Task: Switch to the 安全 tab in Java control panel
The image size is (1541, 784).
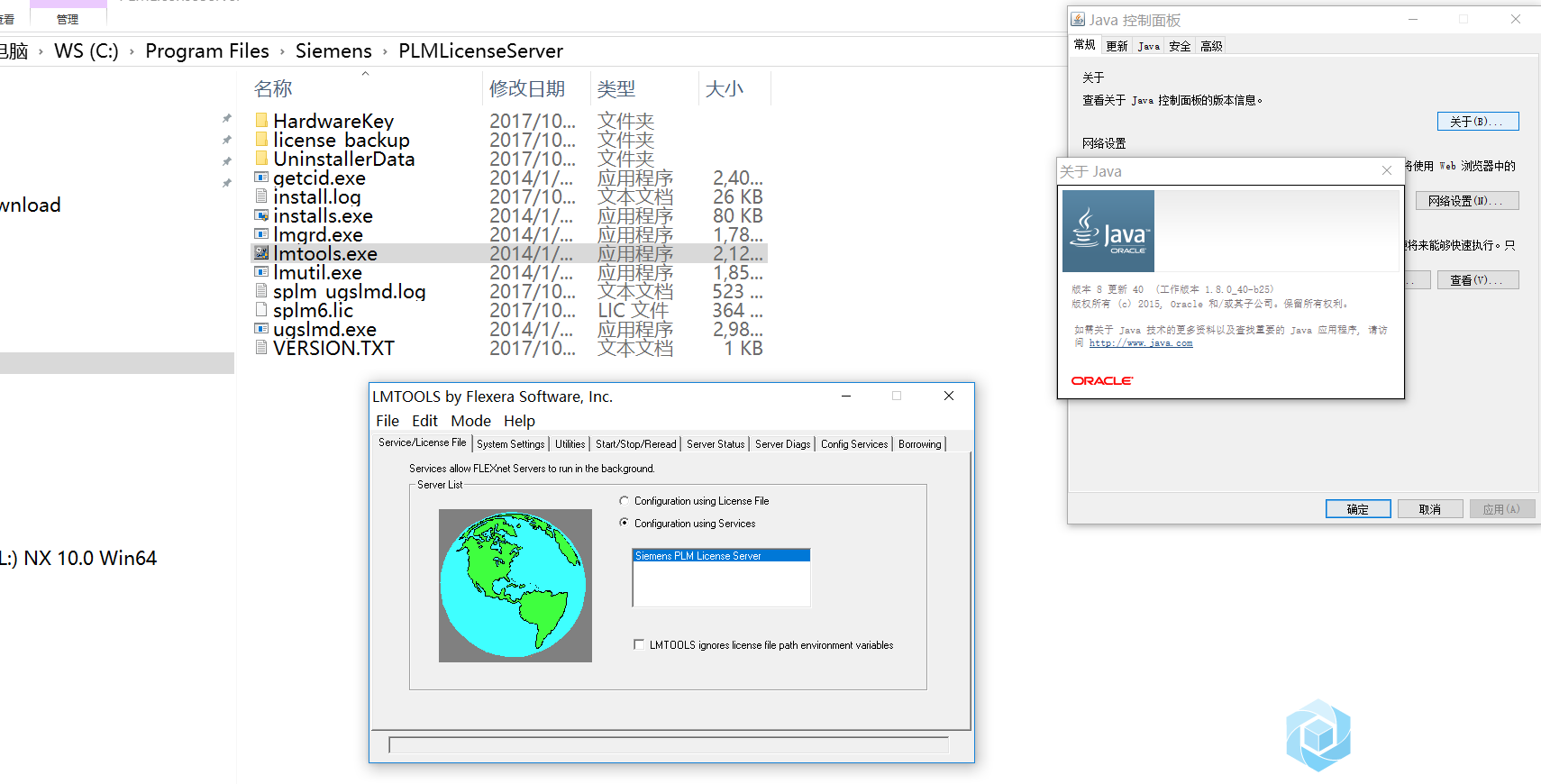Action: (1180, 46)
